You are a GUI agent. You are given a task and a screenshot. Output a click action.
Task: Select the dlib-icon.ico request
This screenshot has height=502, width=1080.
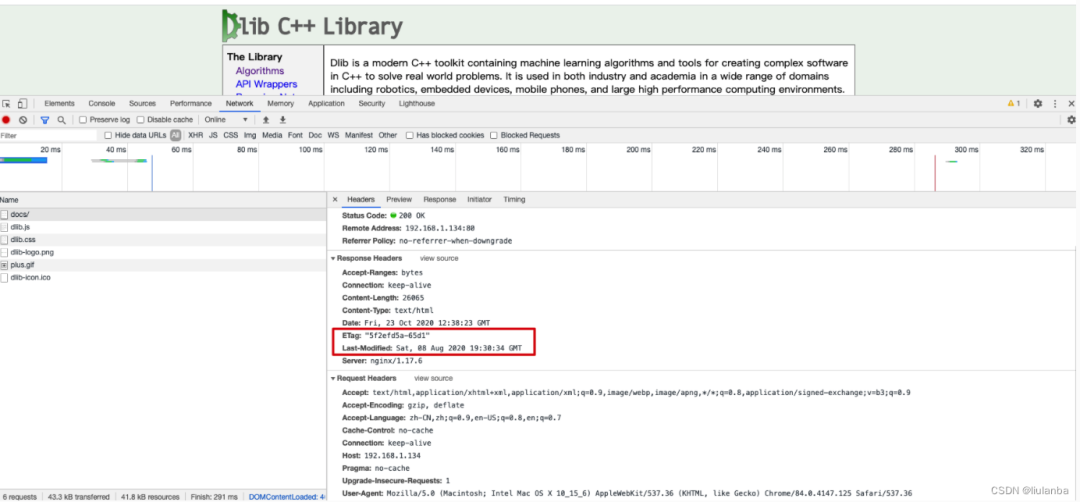coord(163,278)
